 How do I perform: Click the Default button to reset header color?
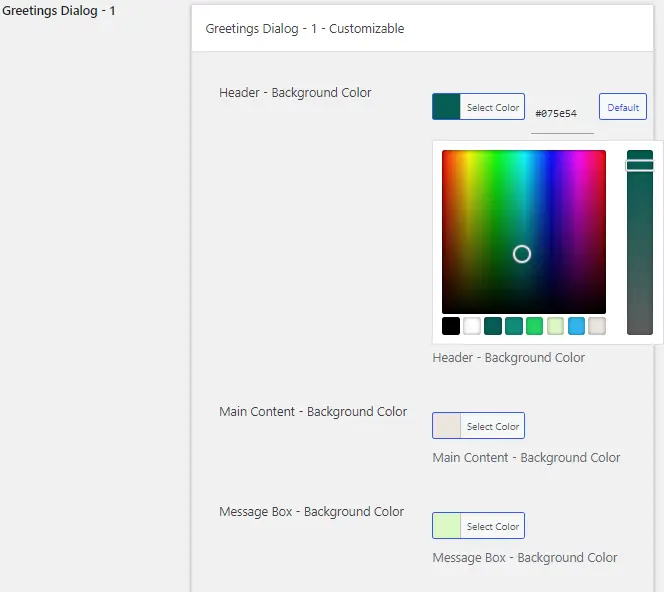click(x=622, y=107)
